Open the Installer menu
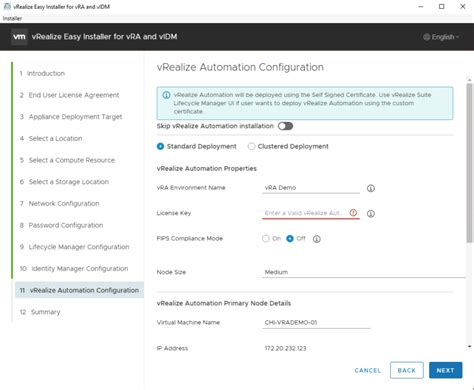 tap(12, 18)
